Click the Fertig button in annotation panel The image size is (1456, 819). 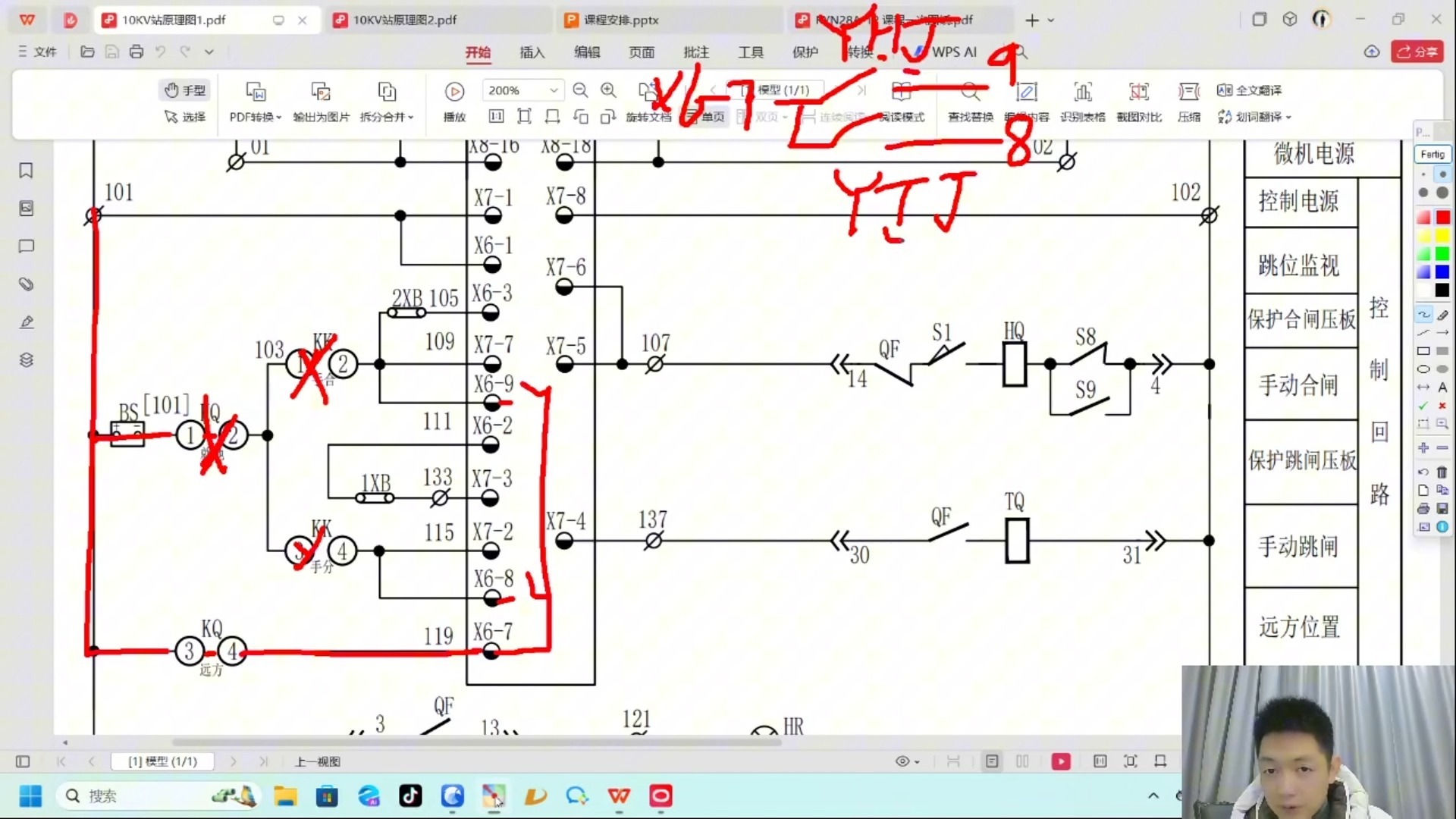[x=1432, y=155]
